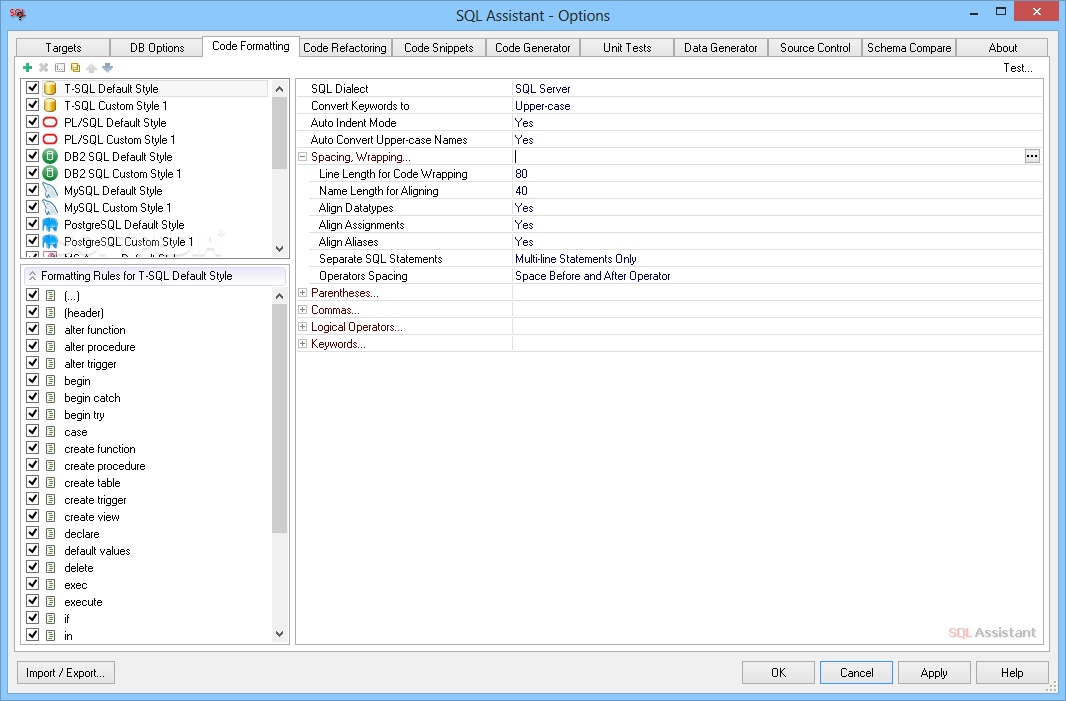Click the document icon beside 'execute'

(x=50, y=602)
